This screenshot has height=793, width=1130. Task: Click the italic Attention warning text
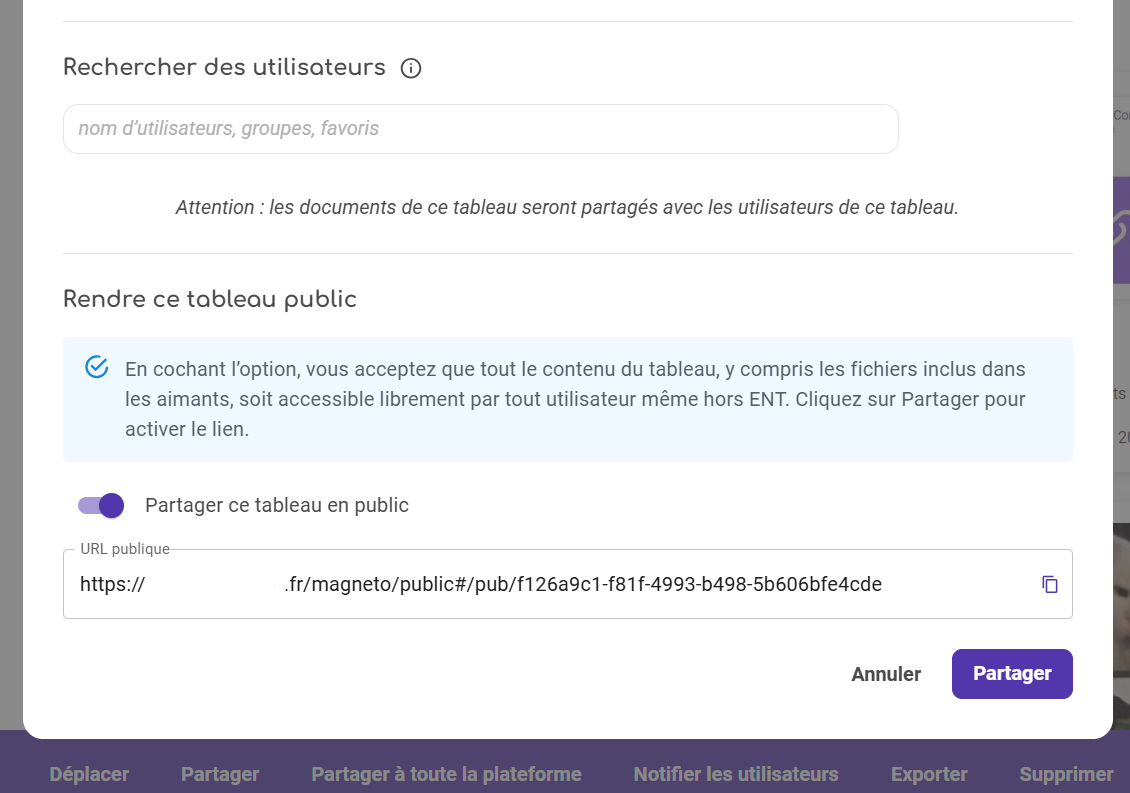[x=567, y=207]
